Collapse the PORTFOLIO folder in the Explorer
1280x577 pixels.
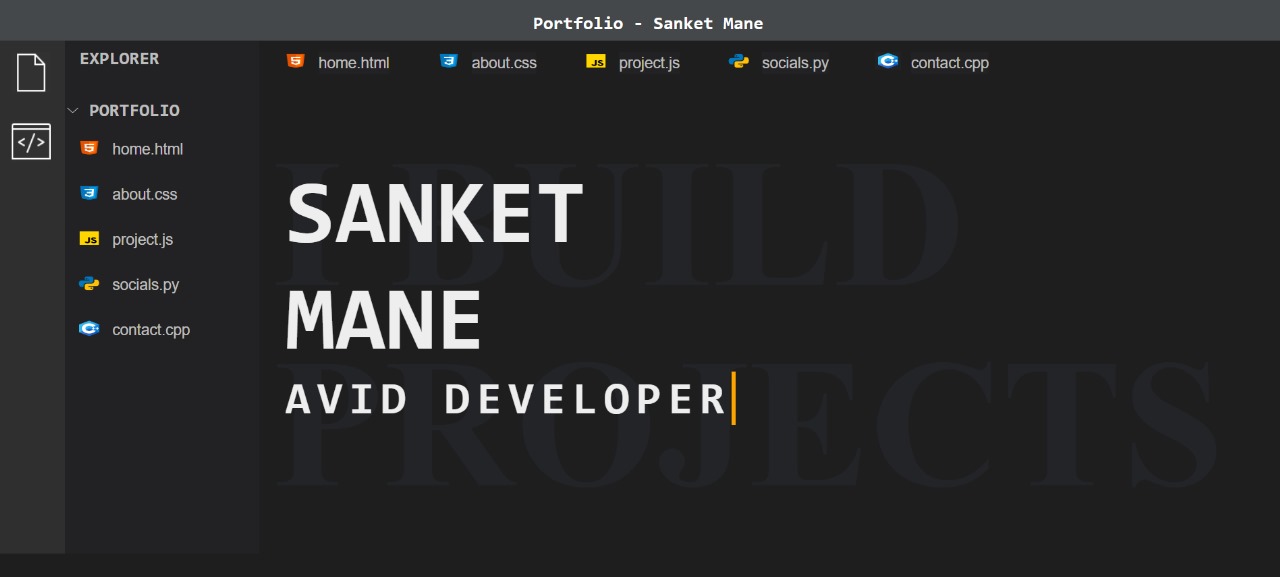(72, 110)
